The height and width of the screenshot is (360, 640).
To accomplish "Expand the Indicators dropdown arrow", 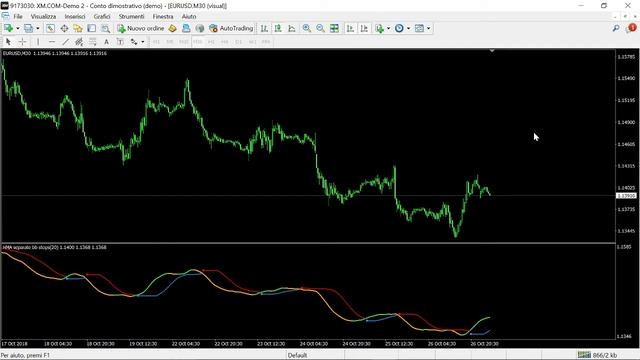I will click(388, 28).
